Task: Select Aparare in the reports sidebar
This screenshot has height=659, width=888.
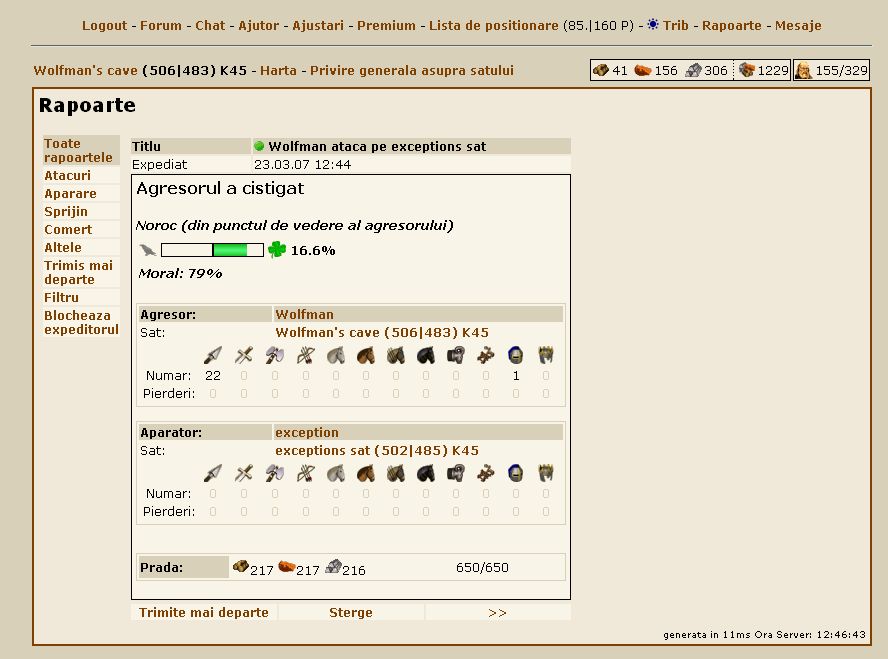Action: [70, 194]
